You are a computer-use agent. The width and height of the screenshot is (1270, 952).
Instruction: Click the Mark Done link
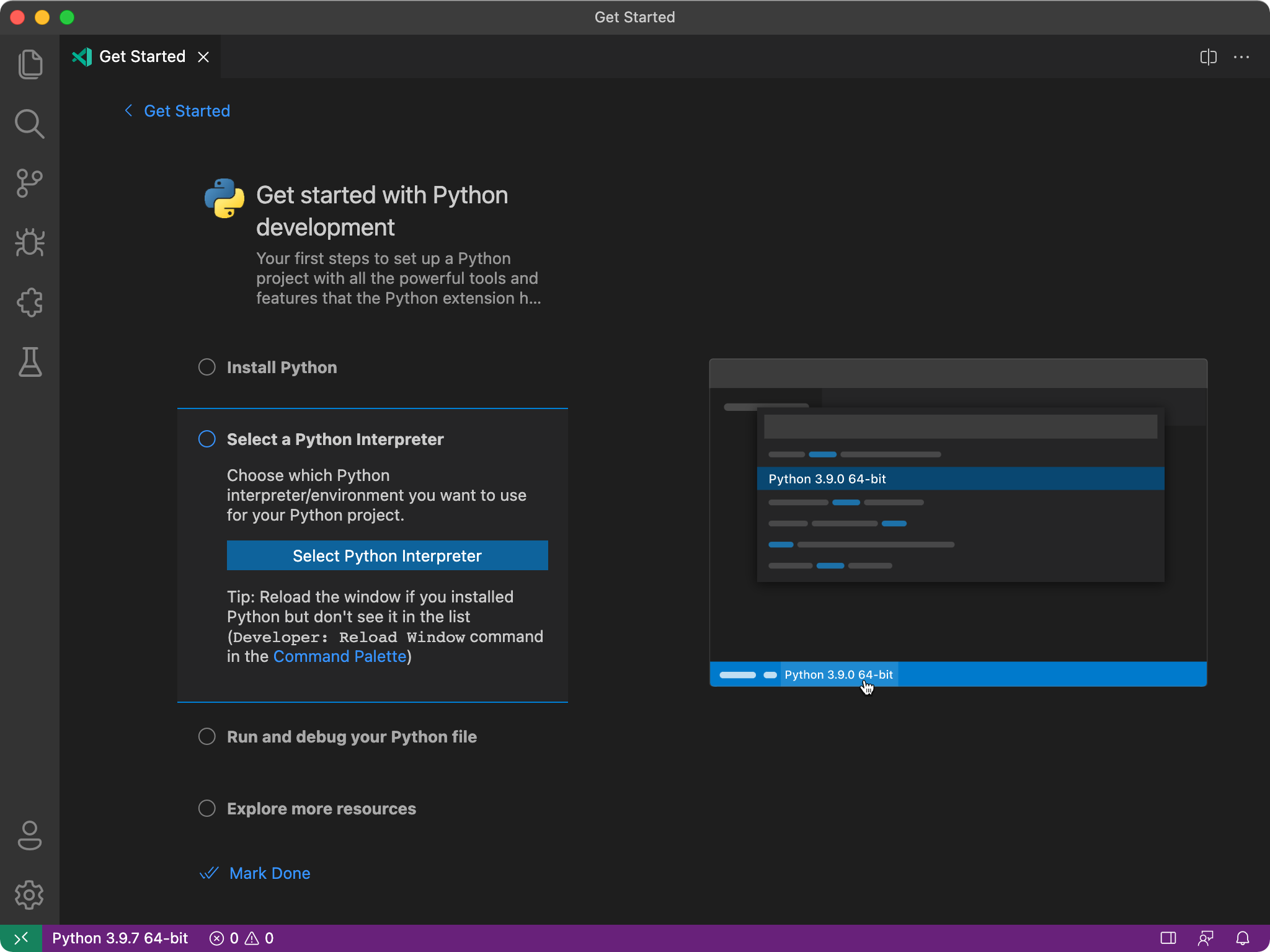coord(269,873)
